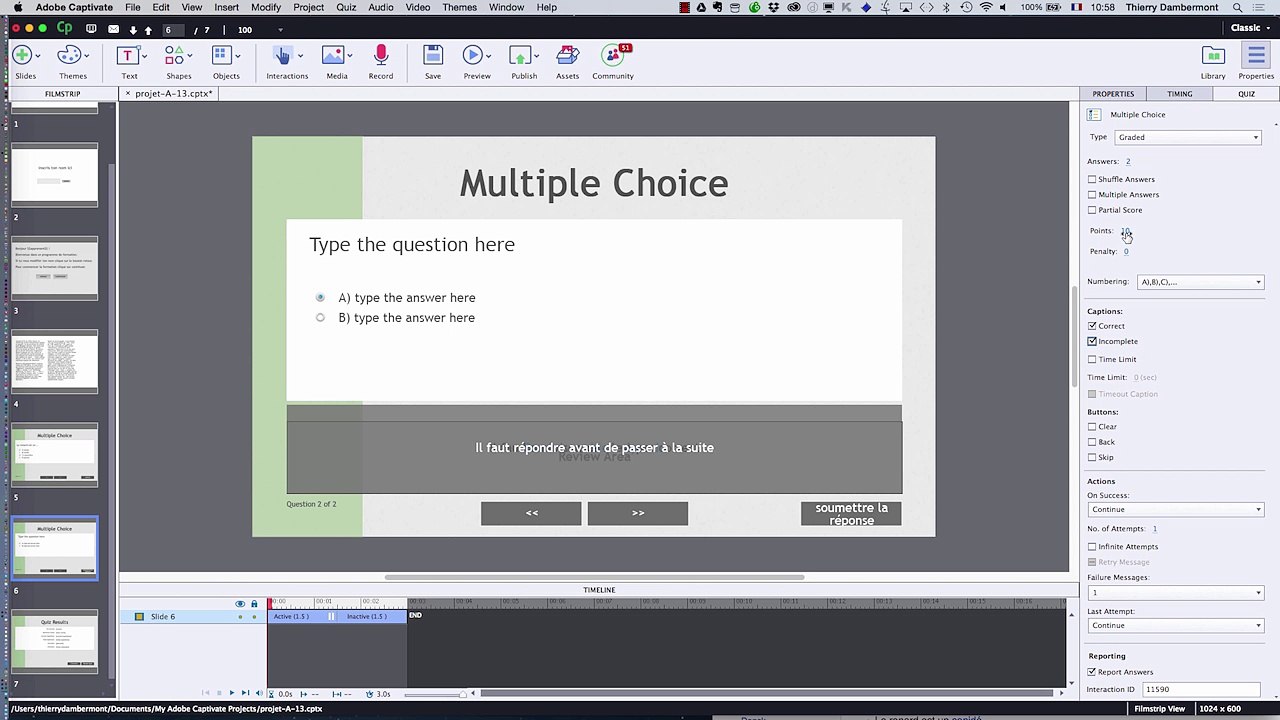Toggle the Properties panel icon
The height and width of the screenshot is (720, 1280).
(x=1256, y=55)
